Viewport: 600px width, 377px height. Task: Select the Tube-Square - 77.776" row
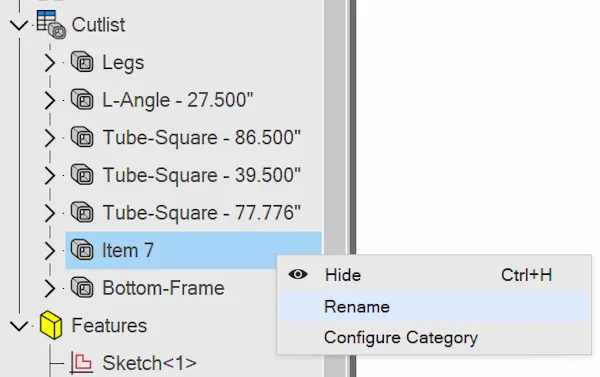pyautogui.click(x=202, y=213)
